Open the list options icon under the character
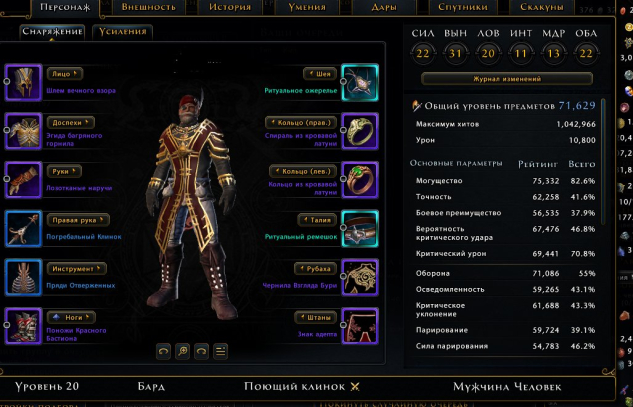633x407 pixels. coord(220,351)
